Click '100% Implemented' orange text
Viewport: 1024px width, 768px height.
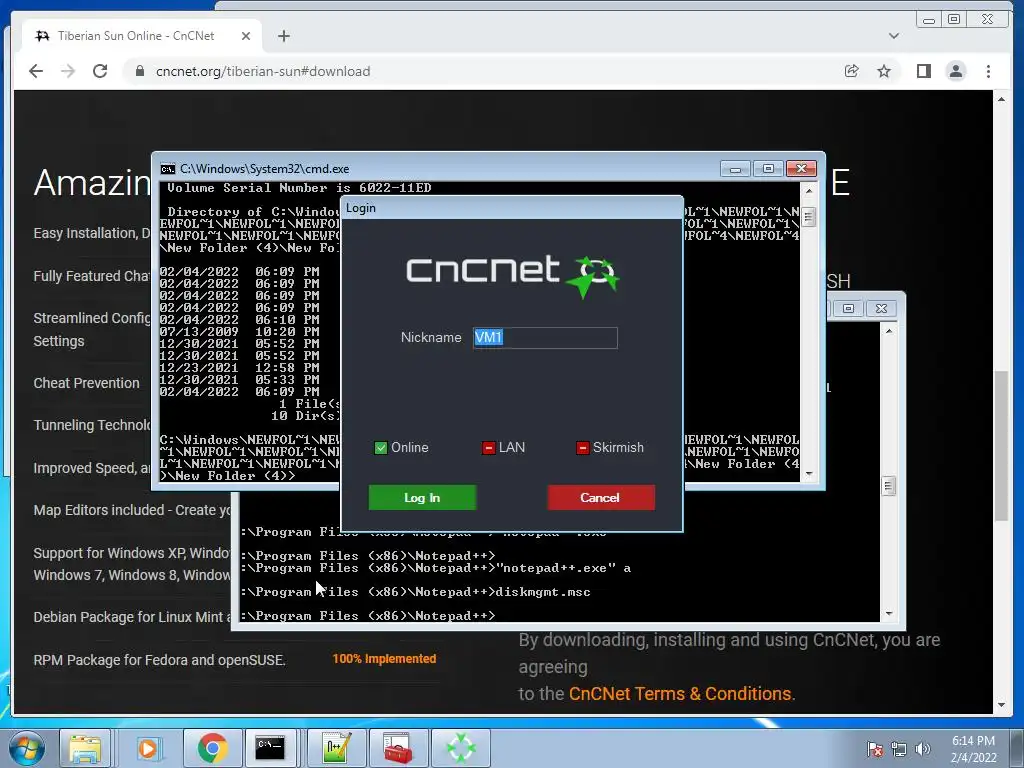point(384,659)
